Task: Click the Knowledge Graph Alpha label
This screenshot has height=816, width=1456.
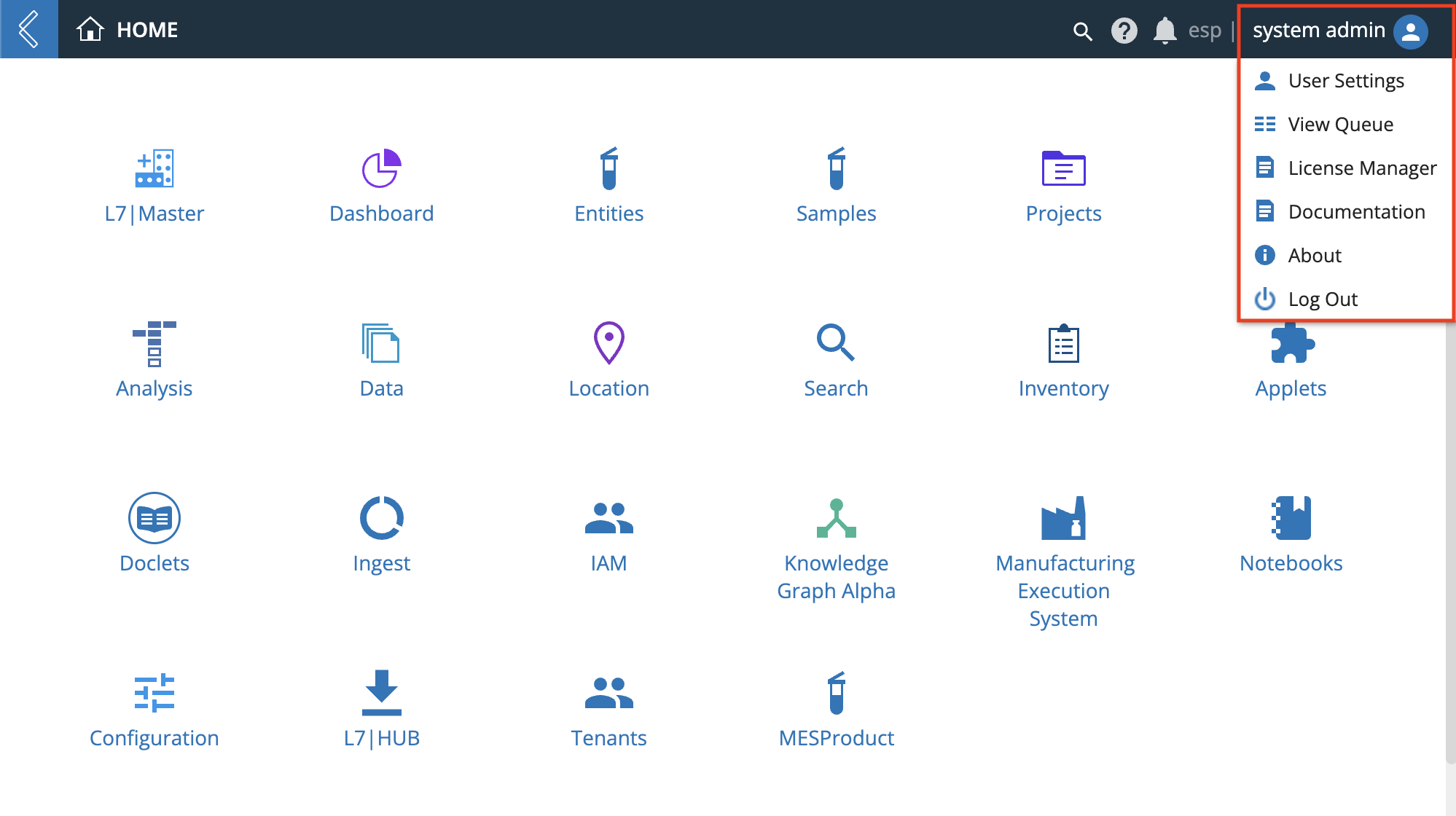Action: click(837, 577)
